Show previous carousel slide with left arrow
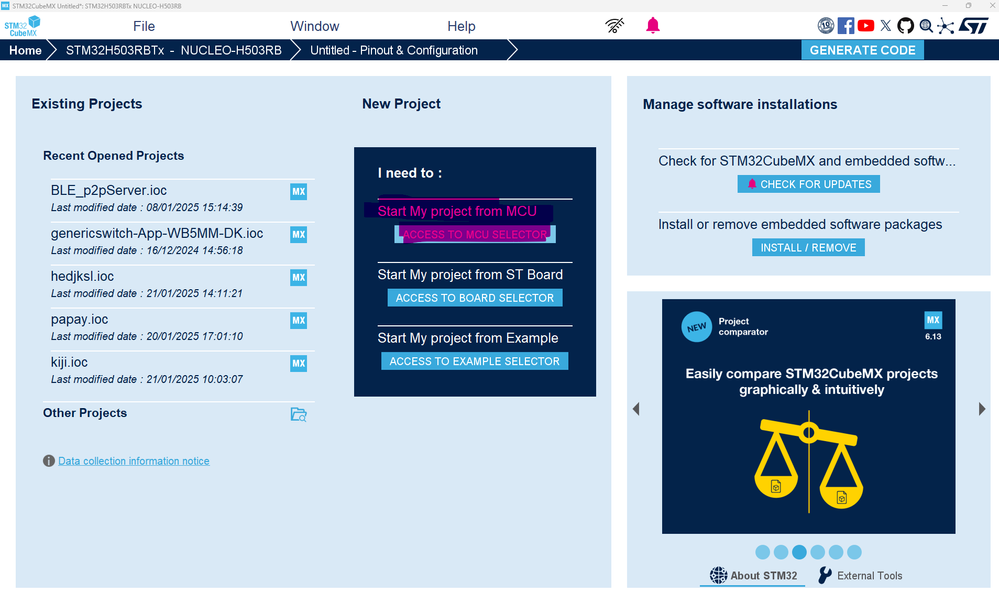The height and width of the screenshot is (603, 999). [636, 409]
